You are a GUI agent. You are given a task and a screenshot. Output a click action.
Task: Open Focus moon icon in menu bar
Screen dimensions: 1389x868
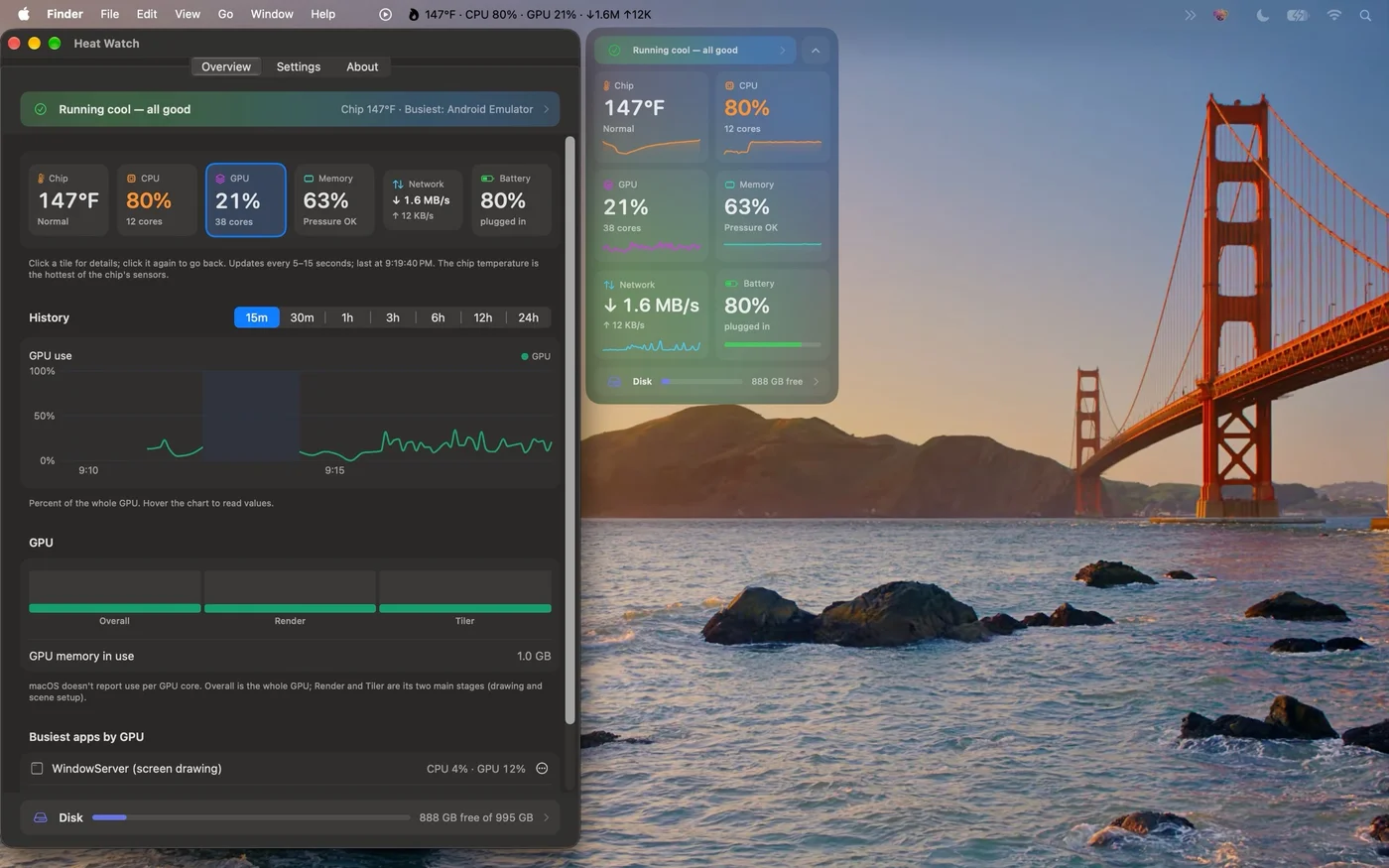click(x=1262, y=15)
